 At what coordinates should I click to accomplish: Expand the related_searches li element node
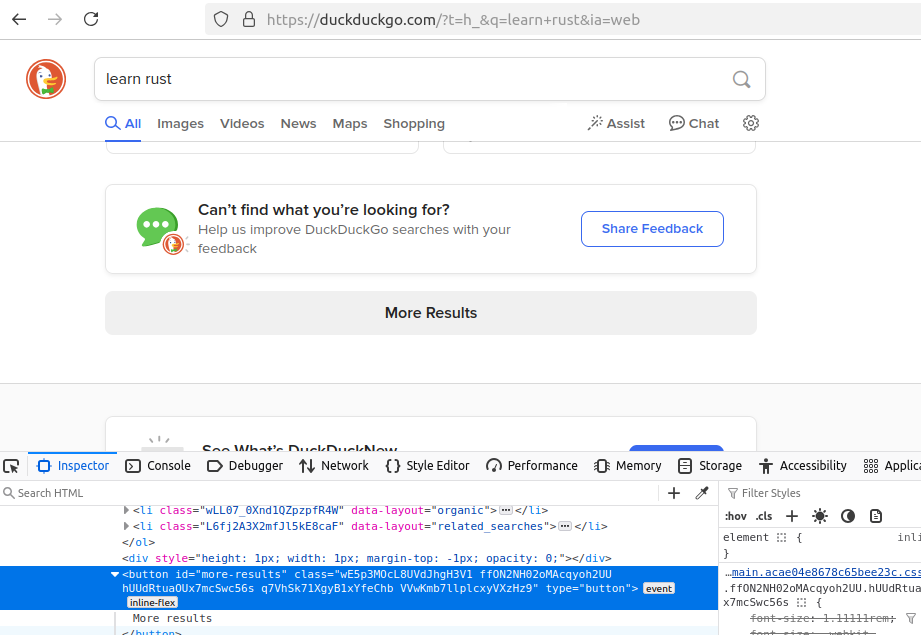pyautogui.click(x=126, y=526)
